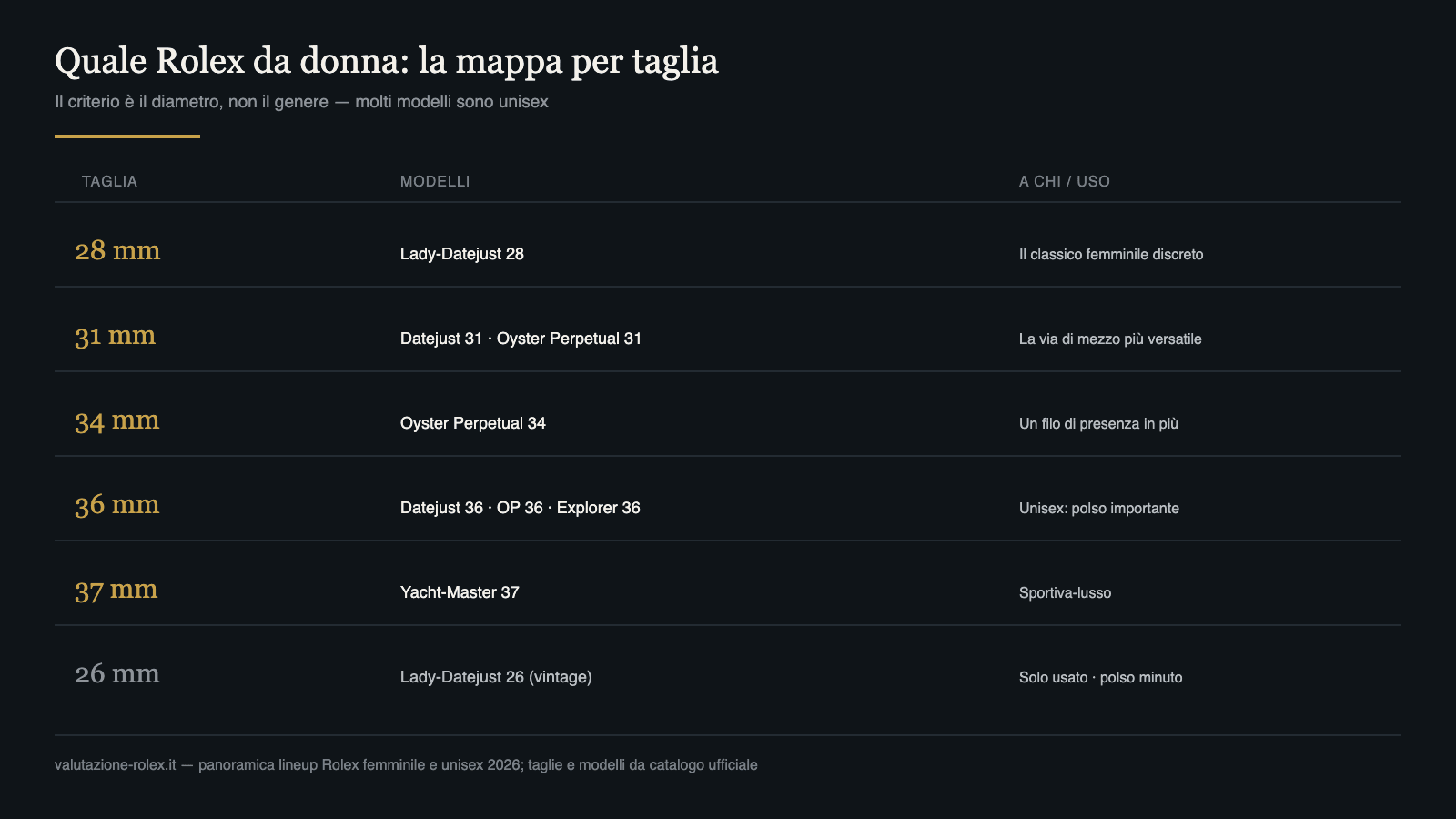
Task: Select Datejust 31 · Oyster Perpetual 31 entry
Action: (x=521, y=339)
